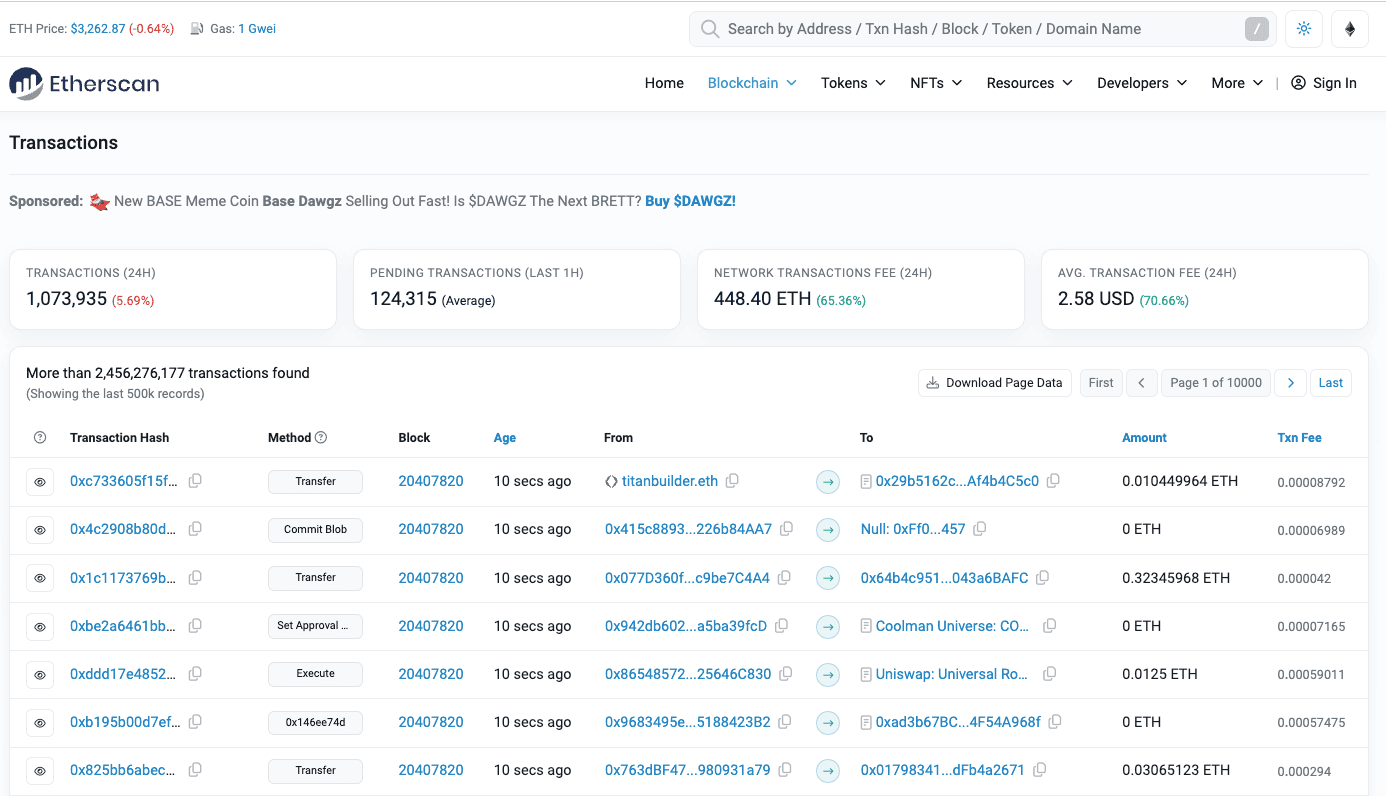
Task: Toggle eye preview for 0xddd17e4852 transaction
Action: point(40,674)
